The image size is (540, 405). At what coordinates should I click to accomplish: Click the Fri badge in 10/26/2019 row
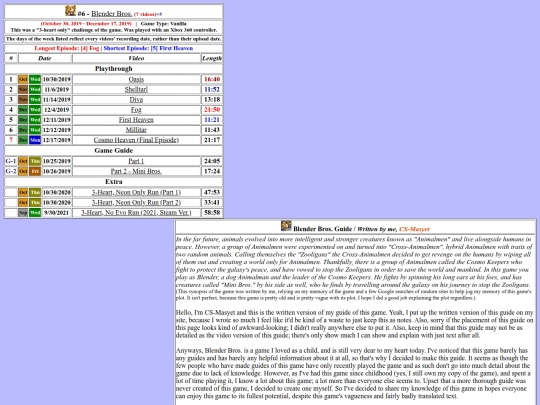[35, 171]
